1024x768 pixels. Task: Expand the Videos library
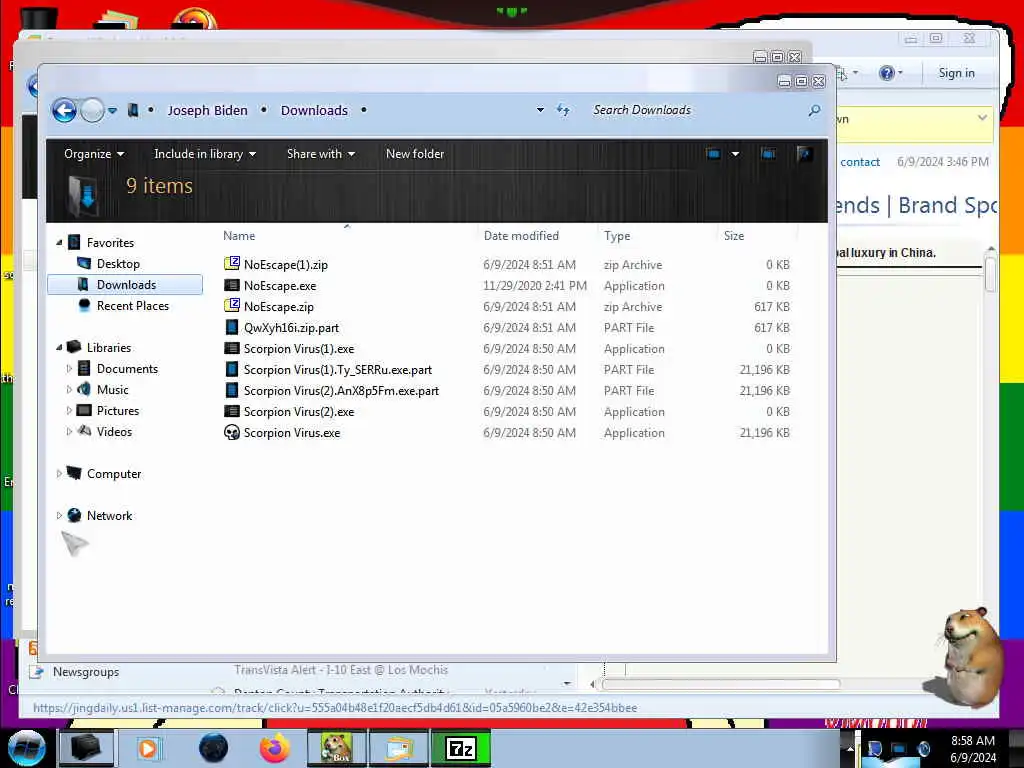click(69, 432)
